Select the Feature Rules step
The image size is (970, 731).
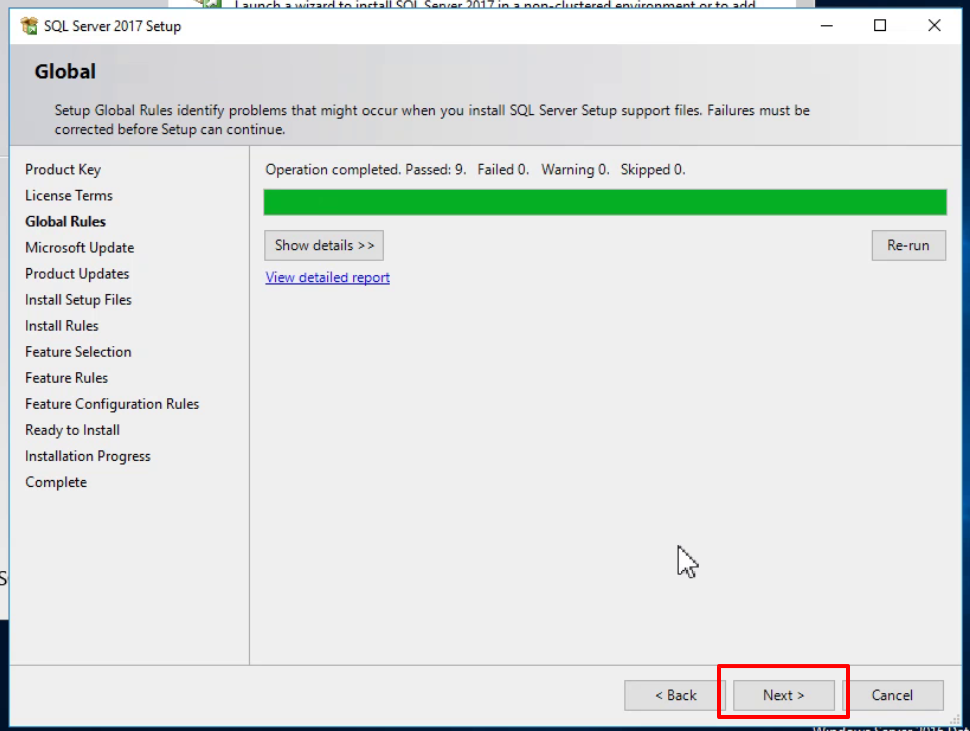pos(67,377)
